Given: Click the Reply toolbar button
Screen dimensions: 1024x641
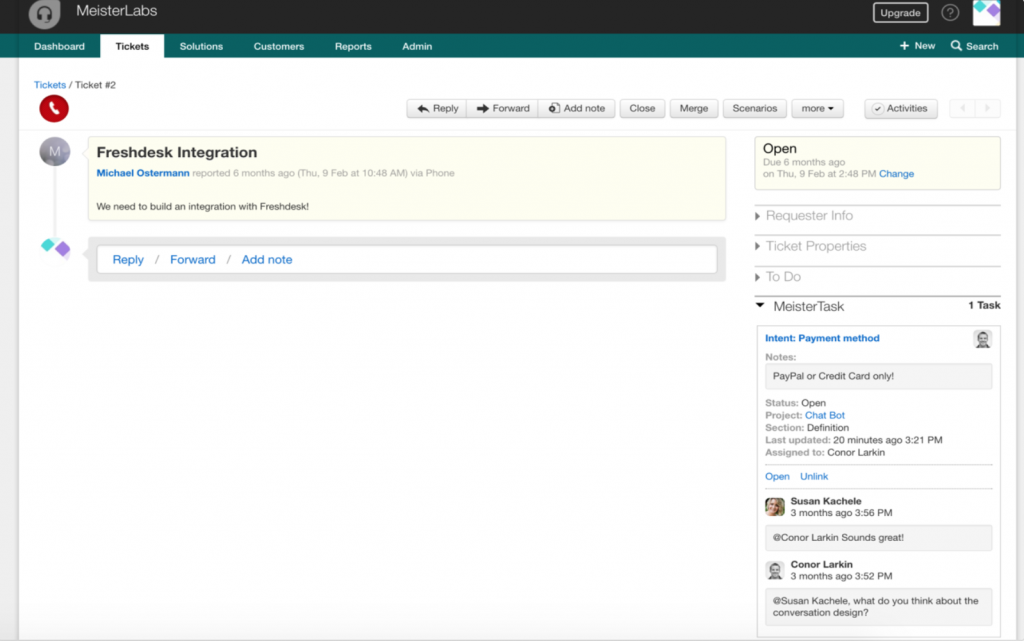Looking at the screenshot, I should [437, 108].
